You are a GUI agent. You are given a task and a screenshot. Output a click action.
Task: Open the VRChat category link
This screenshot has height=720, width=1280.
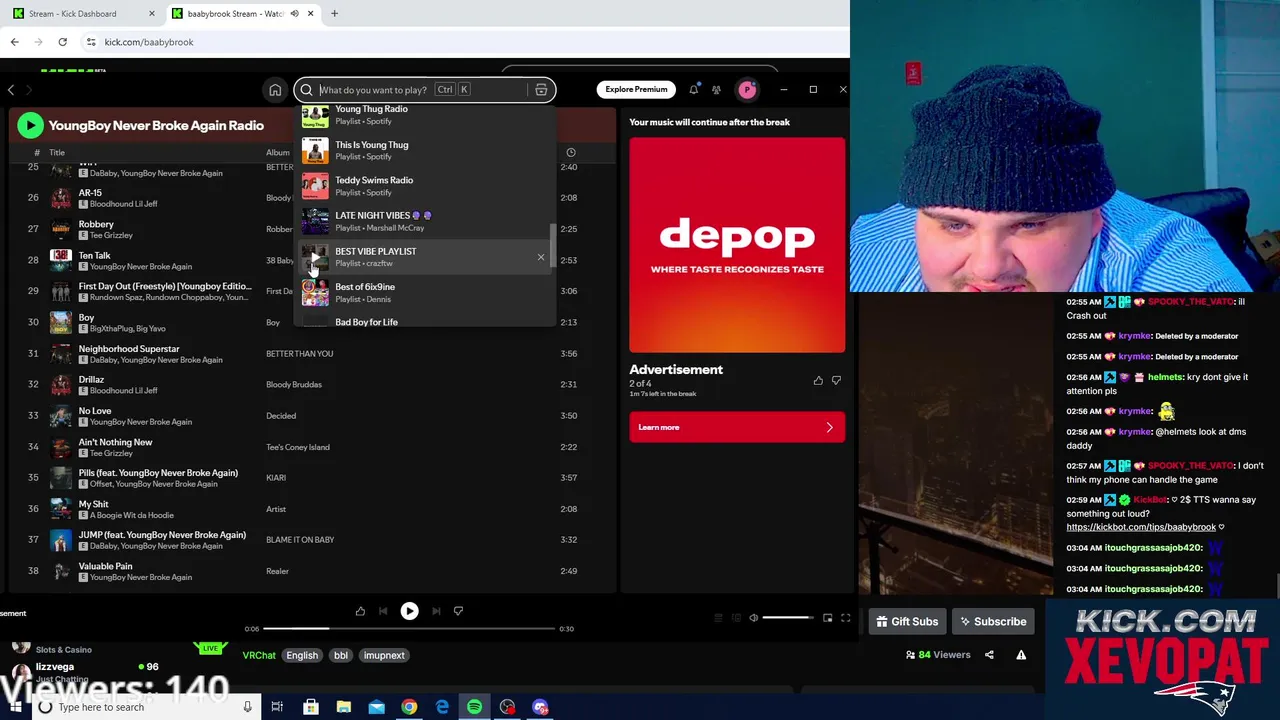click(259, 656)
